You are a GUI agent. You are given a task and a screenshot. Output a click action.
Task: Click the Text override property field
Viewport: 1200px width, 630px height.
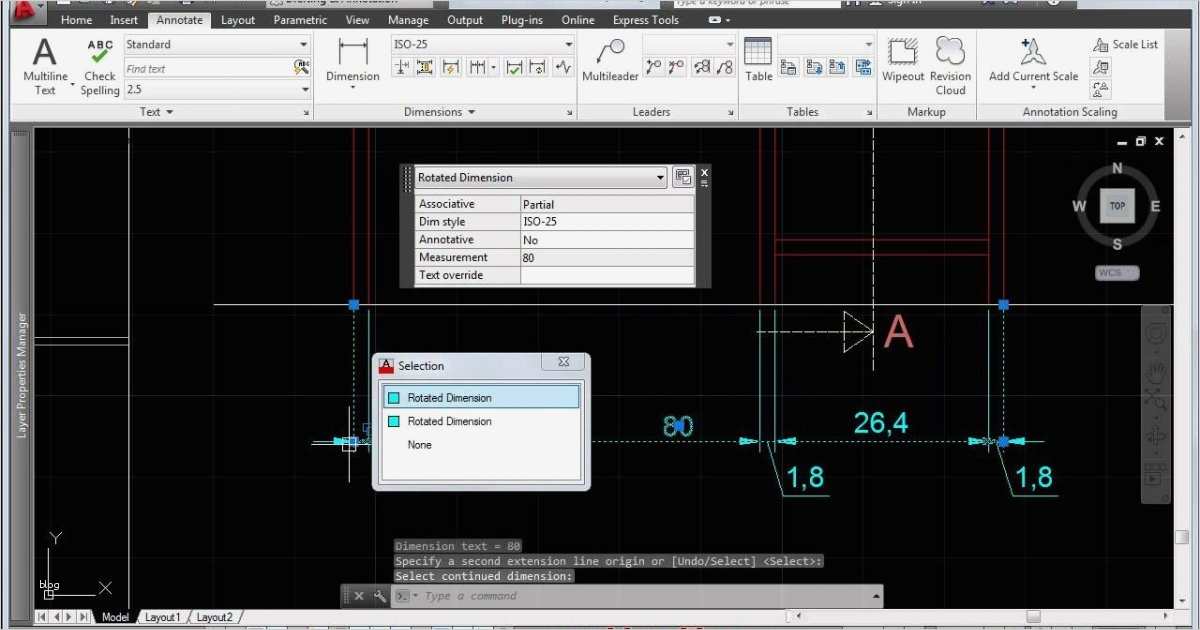click(x=606, y=276)
